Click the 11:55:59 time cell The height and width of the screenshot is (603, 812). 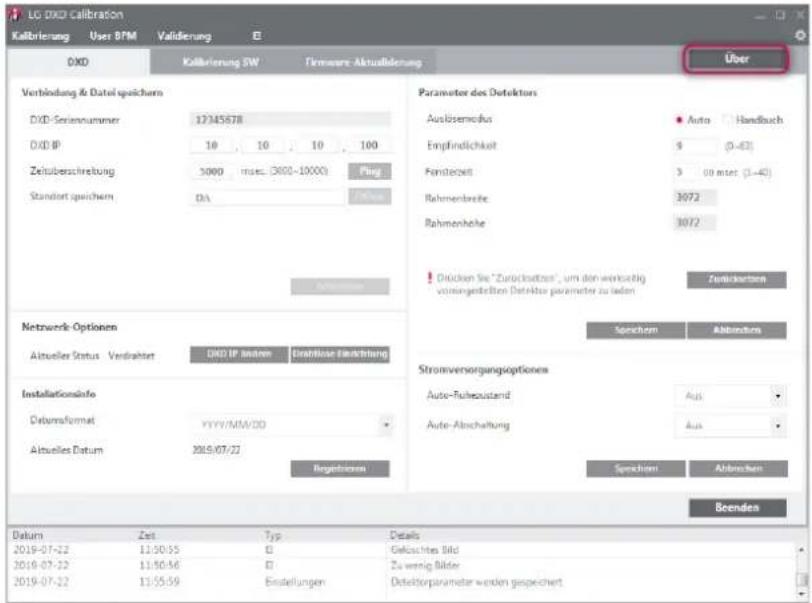tap(160, 582)
